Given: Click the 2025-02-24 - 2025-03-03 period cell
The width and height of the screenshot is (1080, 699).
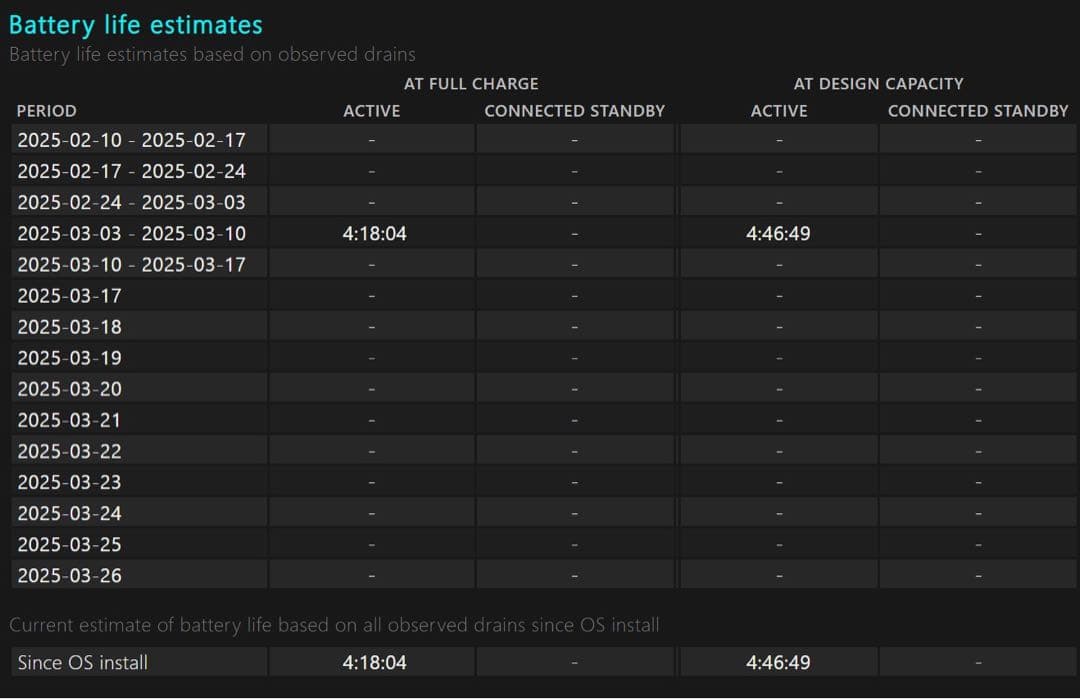Looking at the screenshot, I should click(131, 202).
